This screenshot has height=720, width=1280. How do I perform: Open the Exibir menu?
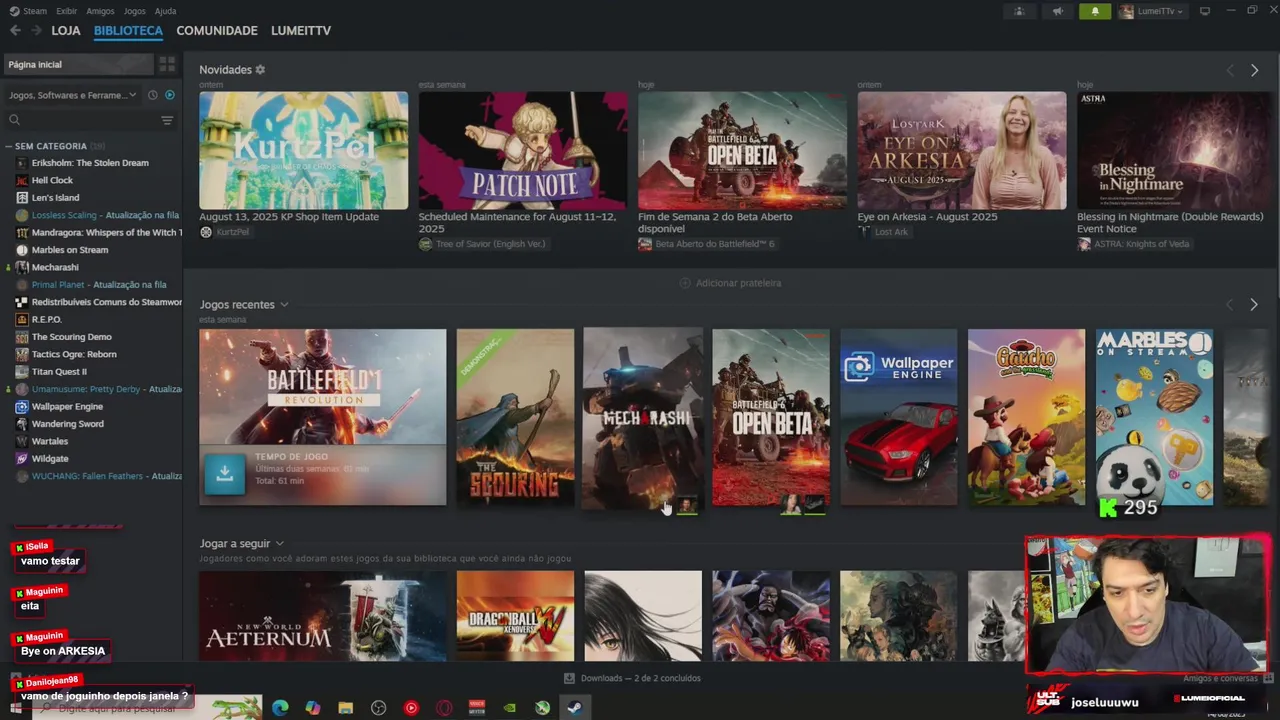pos(66,11)
